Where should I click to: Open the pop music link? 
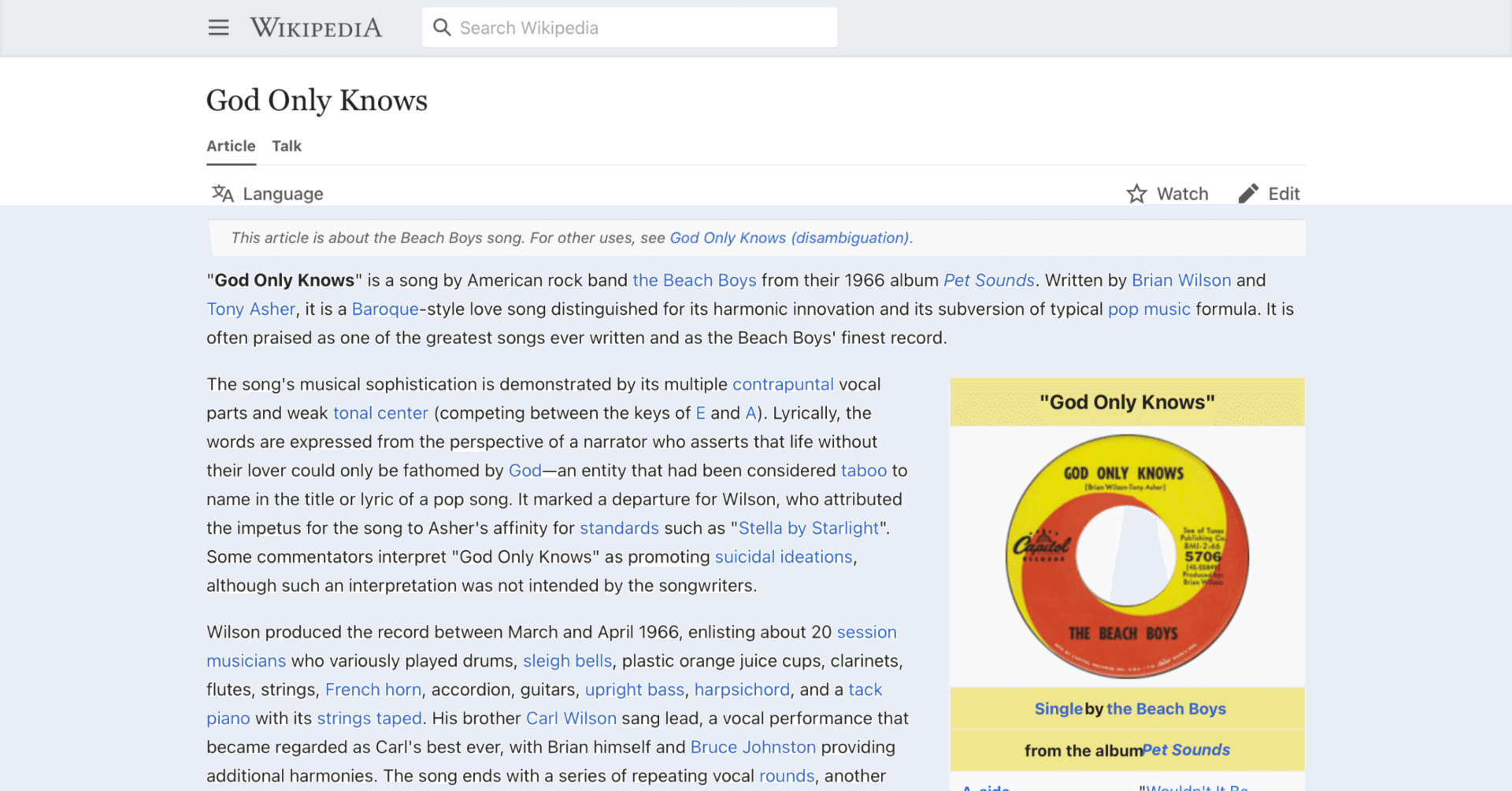point(1149,309)
